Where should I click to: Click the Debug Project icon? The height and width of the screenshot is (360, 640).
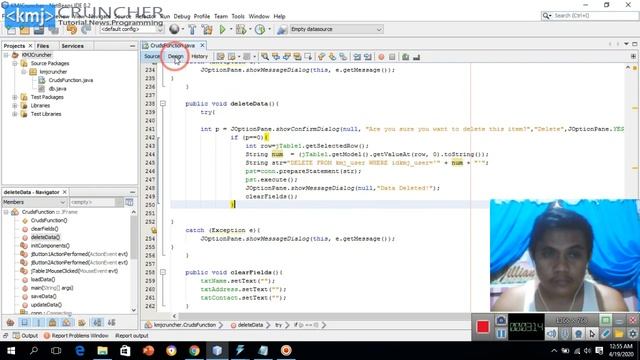[241, 29]
